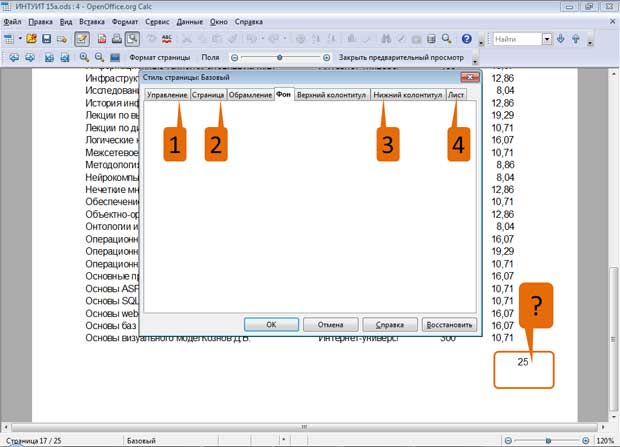This screenshot has height=447, width=620.
Task: Click the Базовый page style in status bar
Action: coord(142,441)
